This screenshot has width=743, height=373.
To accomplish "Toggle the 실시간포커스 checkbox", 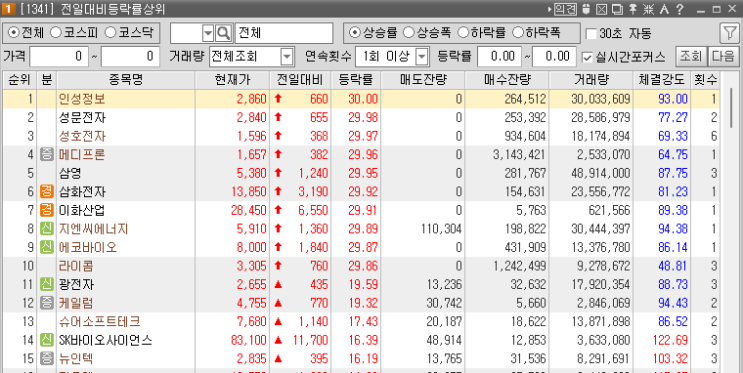I will (x=588, y=57).
